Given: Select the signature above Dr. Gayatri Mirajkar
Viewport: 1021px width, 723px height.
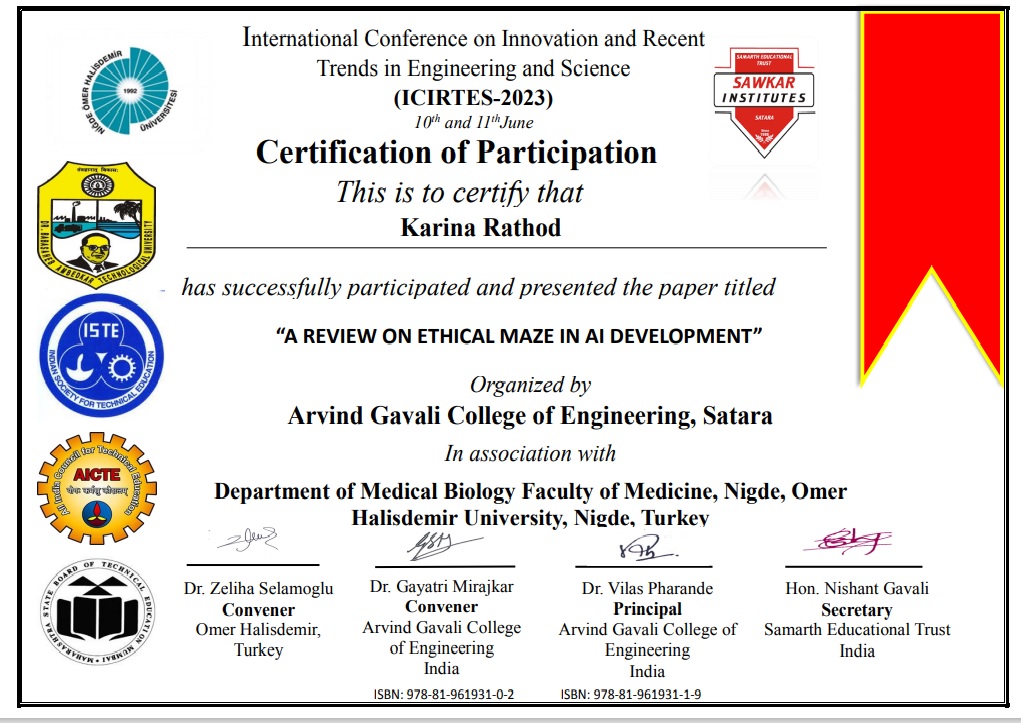Looking at the screenshot, I should click(443, 545).
